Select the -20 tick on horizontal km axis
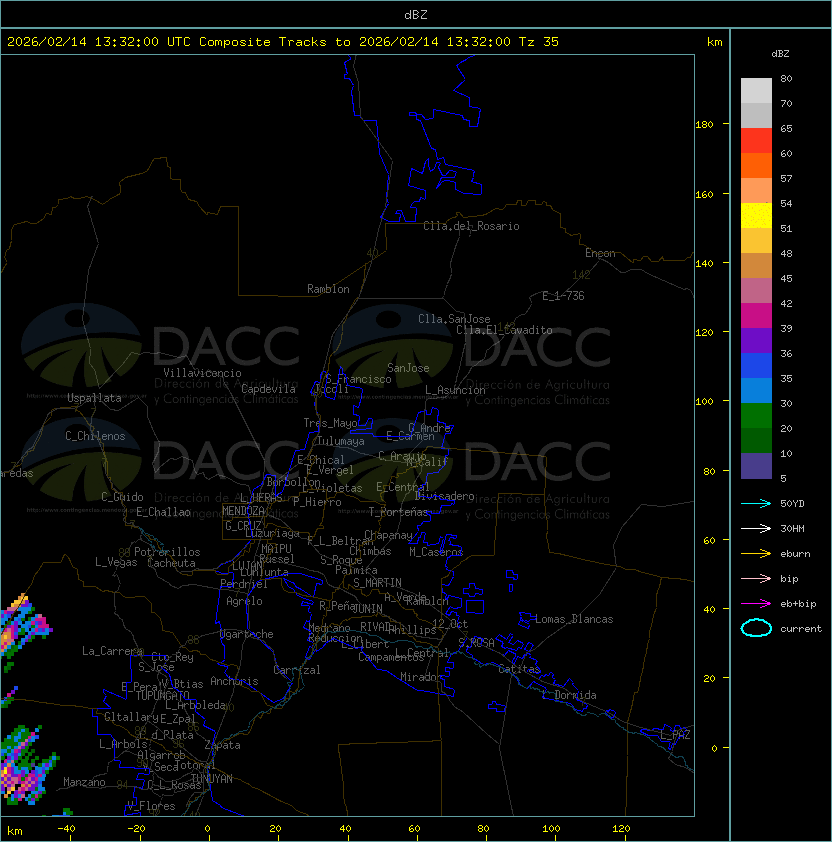The height and width of the screenshot is (842, 832). (136, 829)
